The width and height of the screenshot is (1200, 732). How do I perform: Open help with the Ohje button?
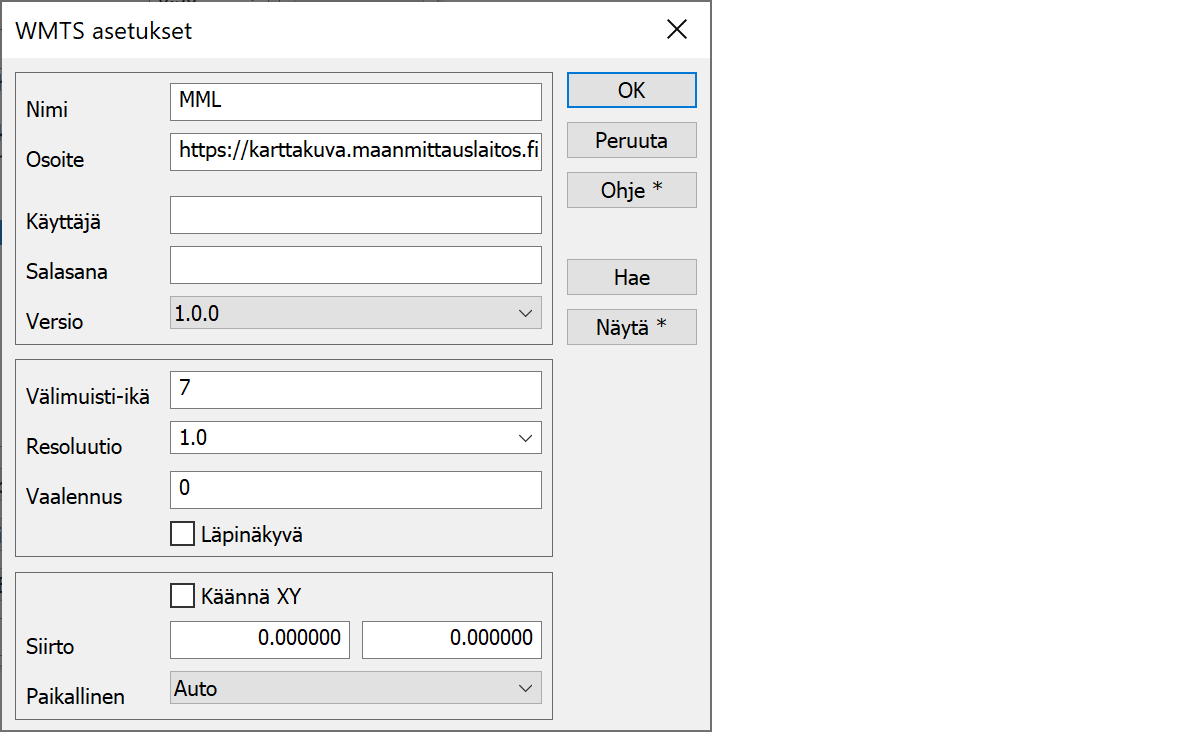pos(631,190)
